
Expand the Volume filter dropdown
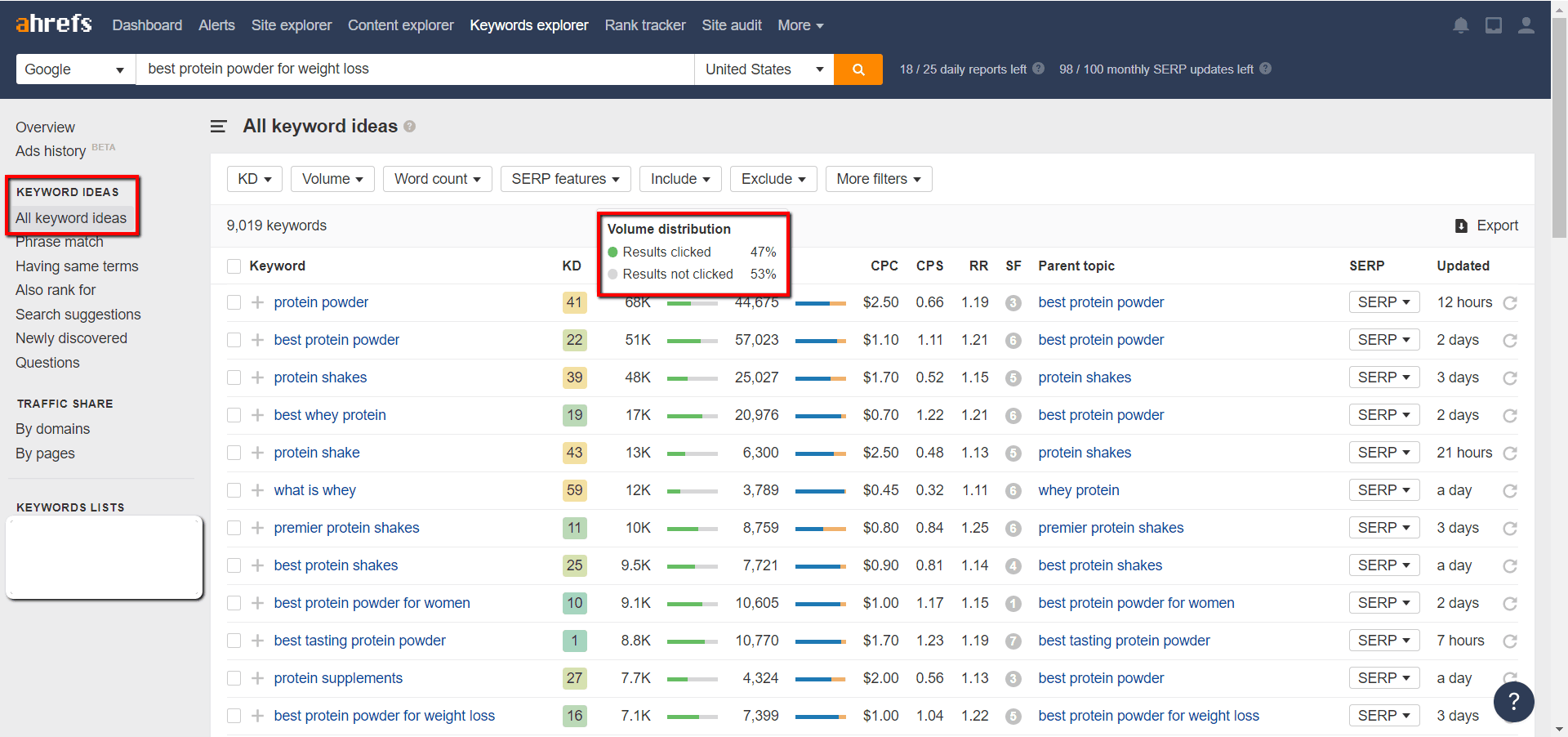(x=333, y=179)
